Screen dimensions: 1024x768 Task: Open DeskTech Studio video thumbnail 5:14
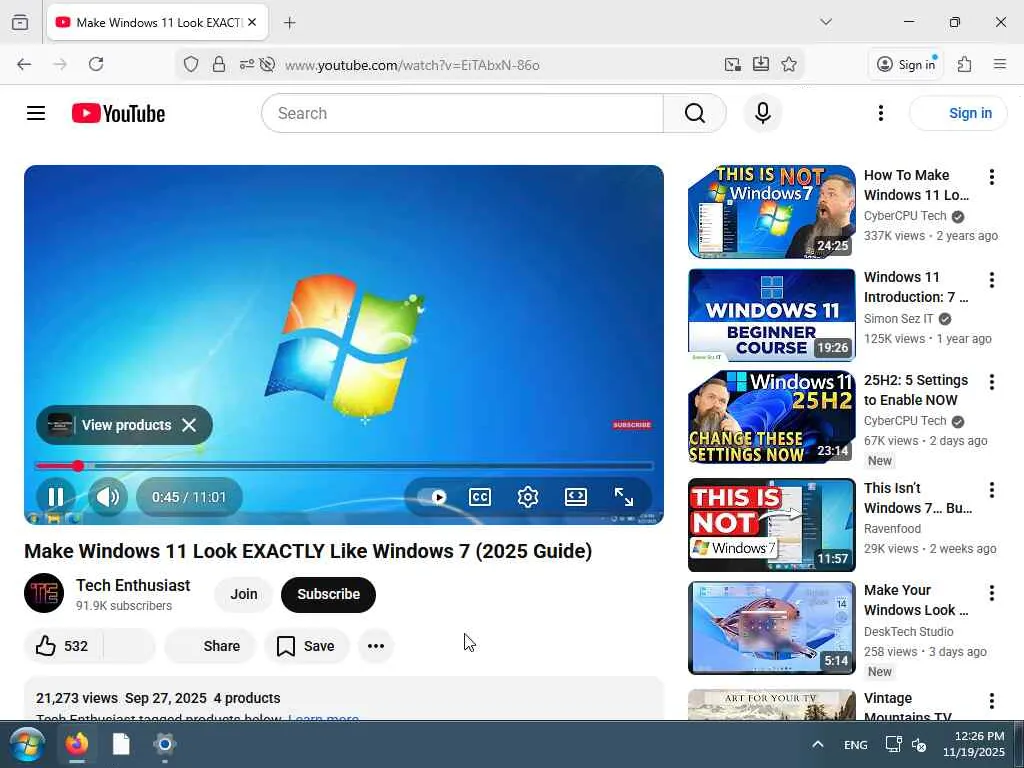coord(771,628)
